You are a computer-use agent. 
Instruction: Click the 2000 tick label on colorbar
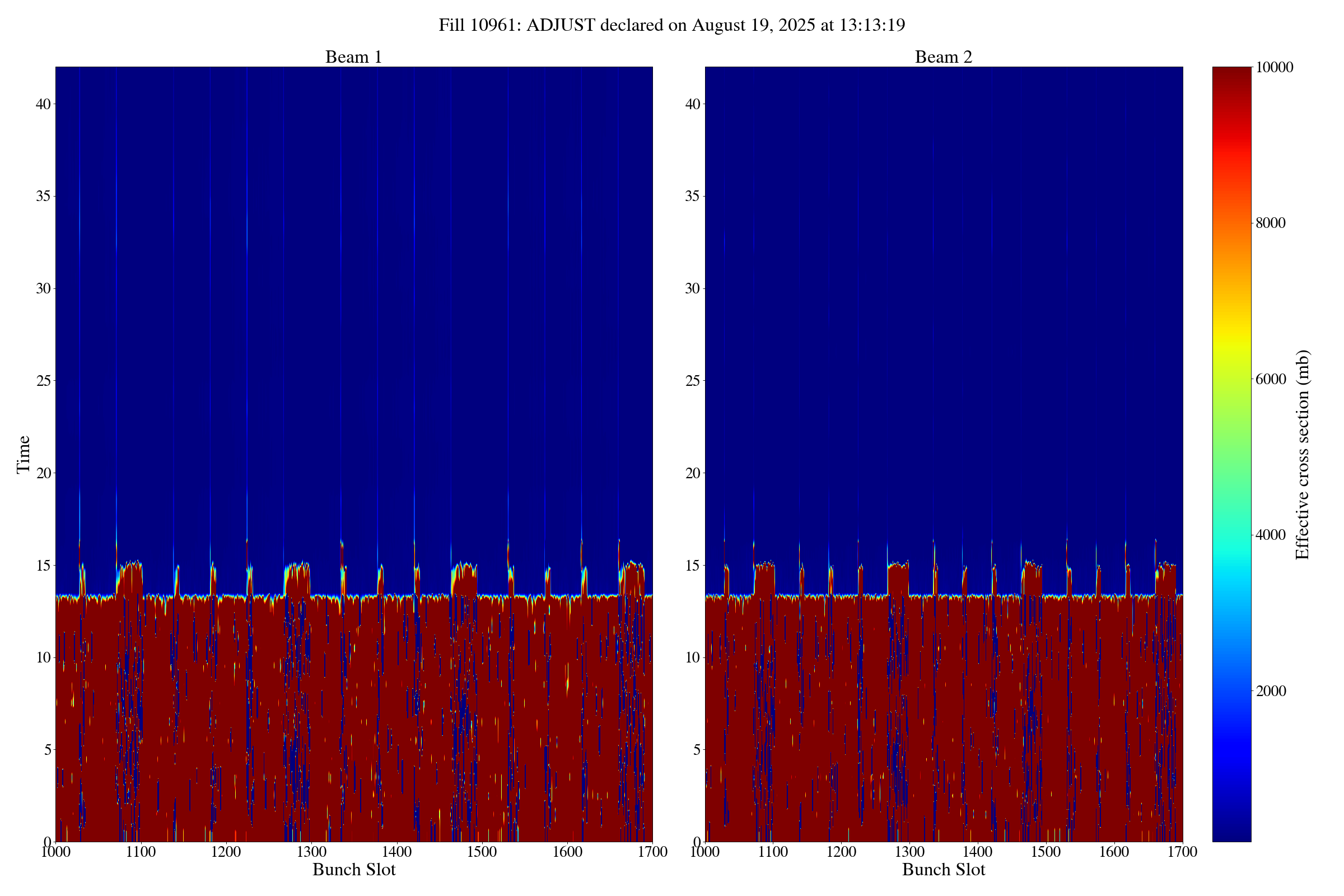[1270, 692]
